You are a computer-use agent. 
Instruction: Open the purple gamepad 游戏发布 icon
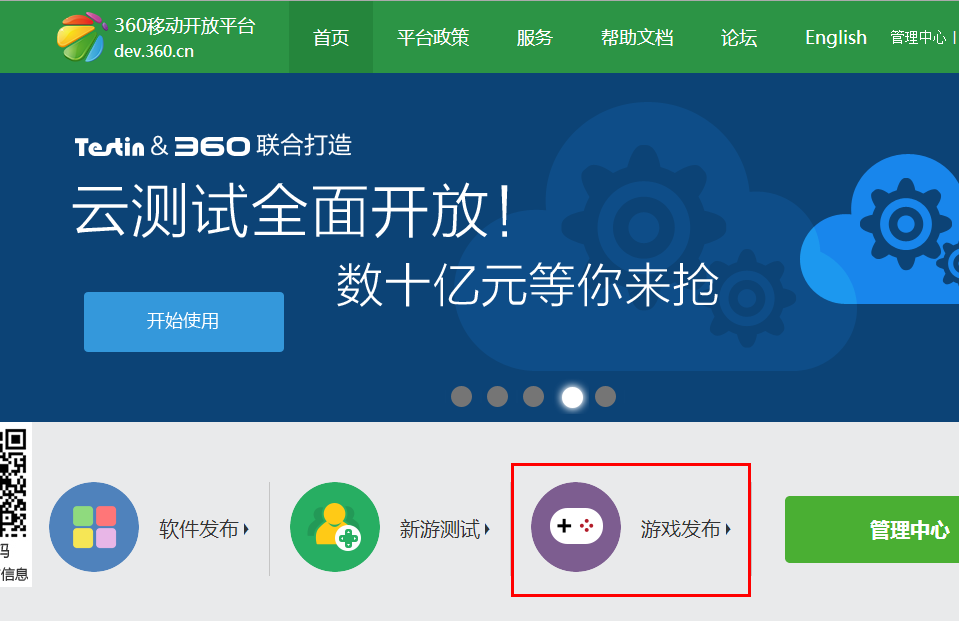pos(576,527)
